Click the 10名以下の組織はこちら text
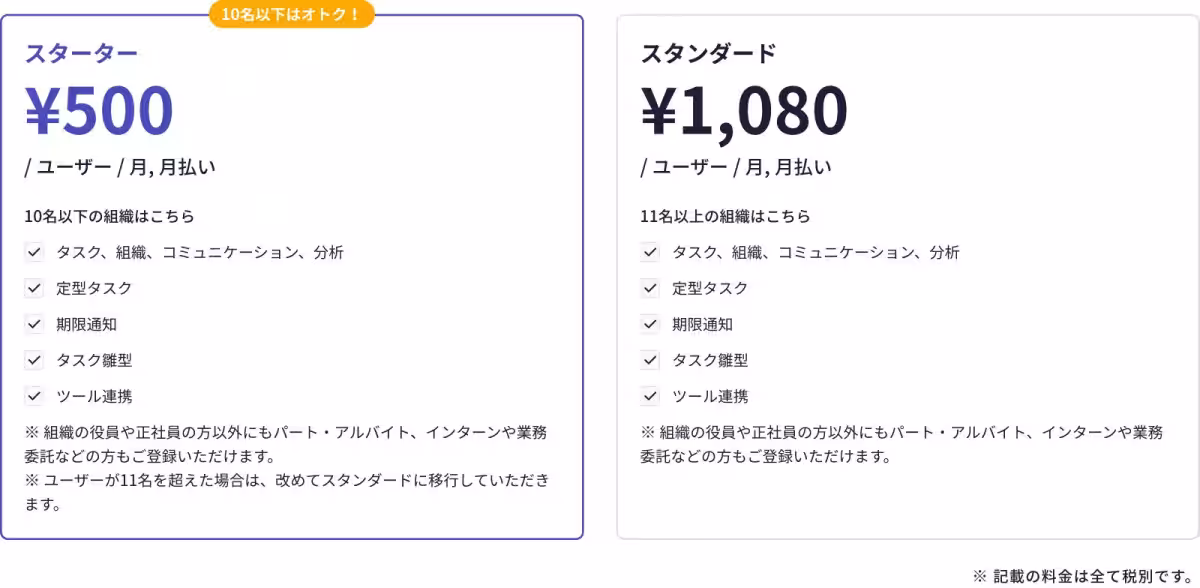 tap(109, 216)
